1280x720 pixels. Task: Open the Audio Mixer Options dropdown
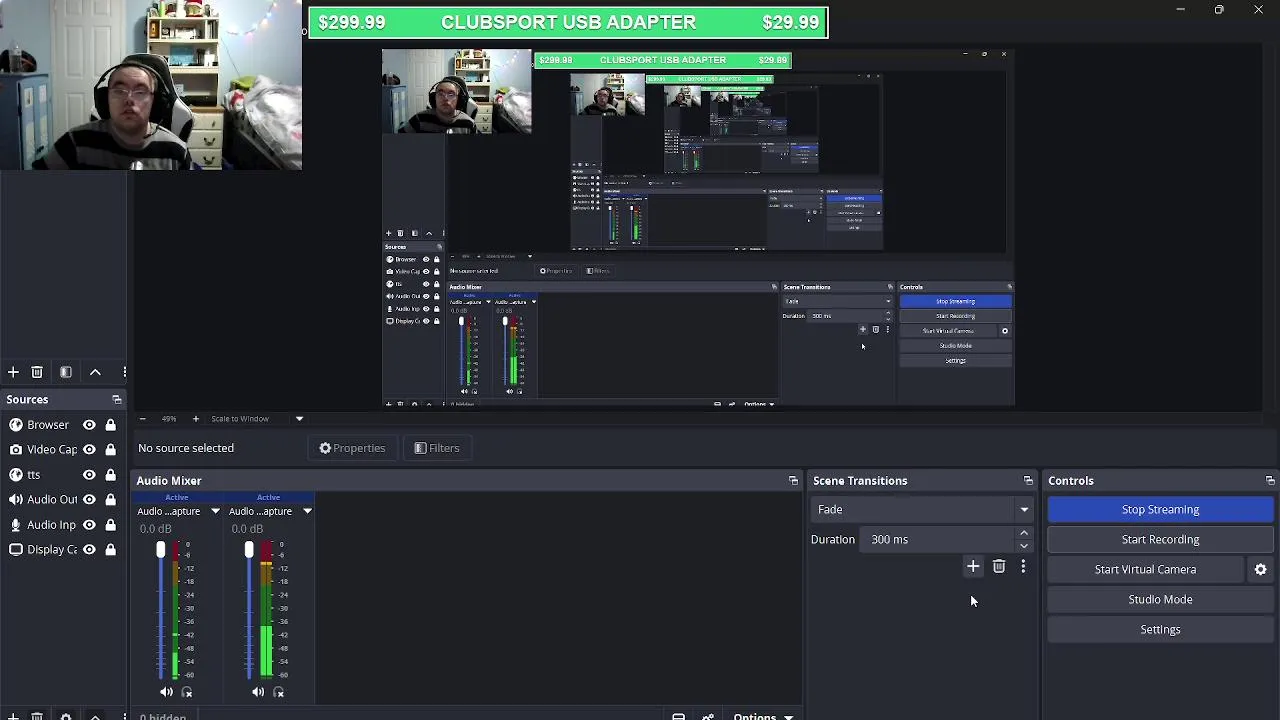pyautogui.click(x=763, y=716)
